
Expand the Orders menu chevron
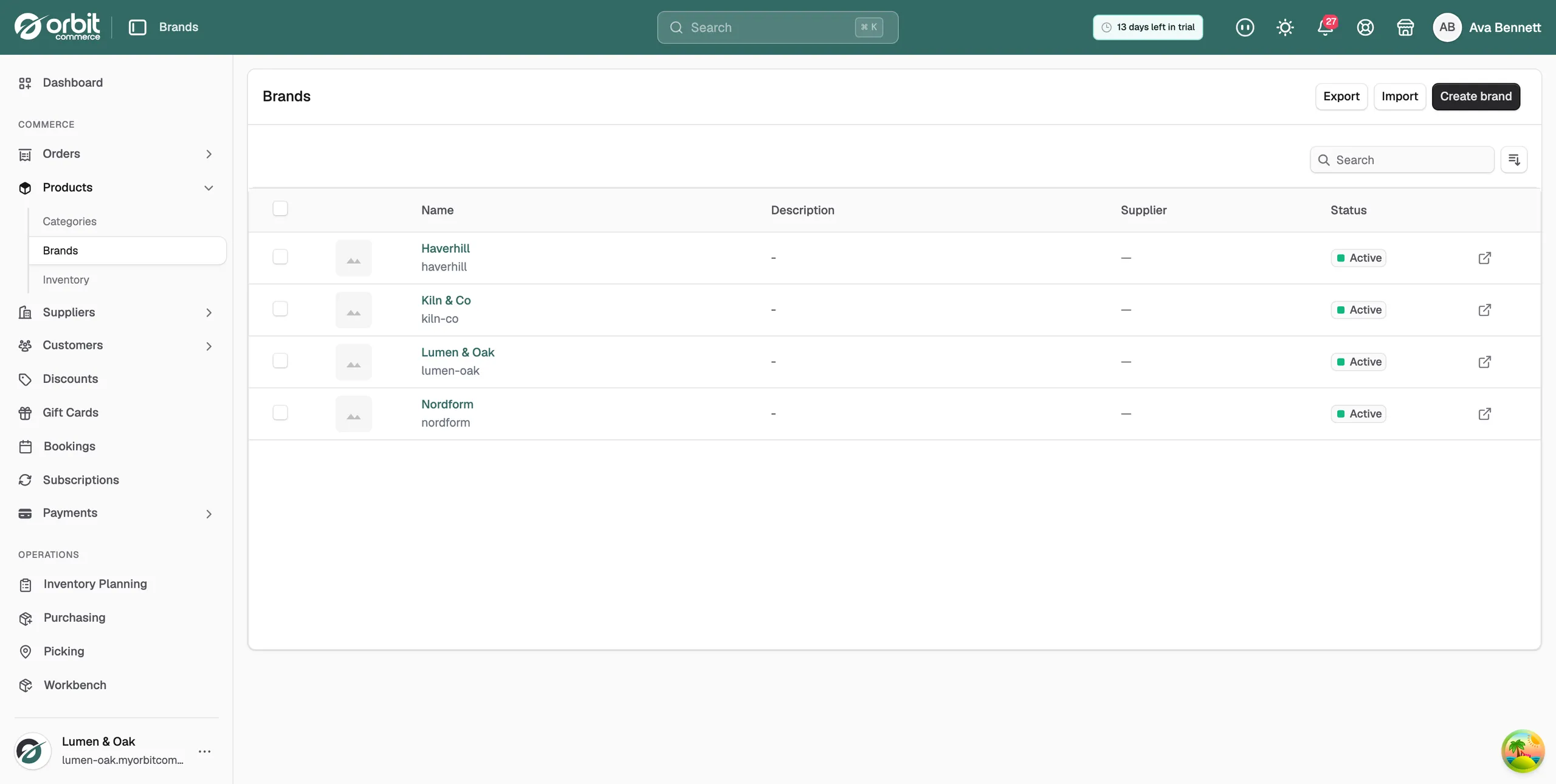(208, 154)
